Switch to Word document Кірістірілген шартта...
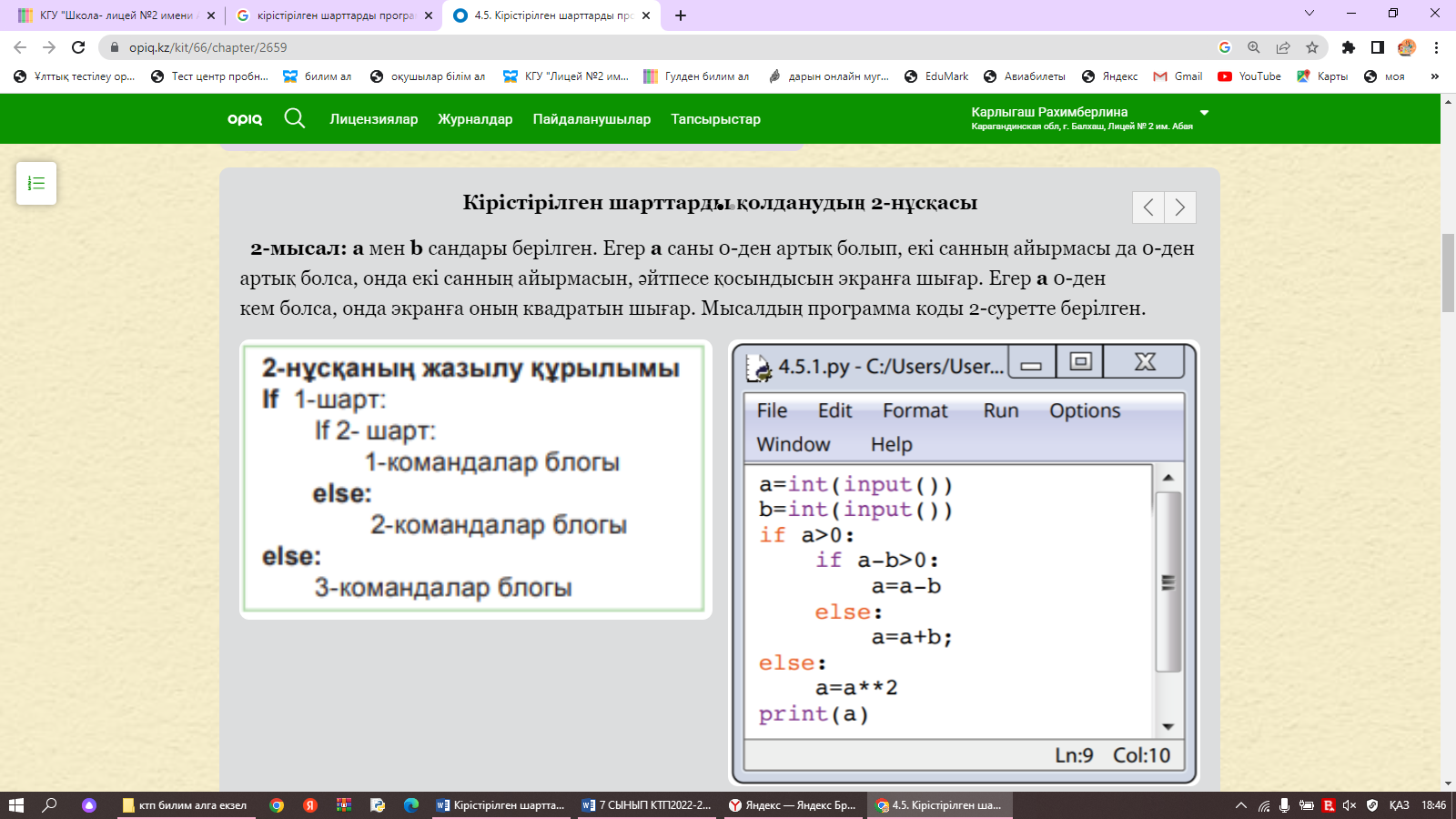The width and height of the screenshot is (1456, 819). pos(501,805)
